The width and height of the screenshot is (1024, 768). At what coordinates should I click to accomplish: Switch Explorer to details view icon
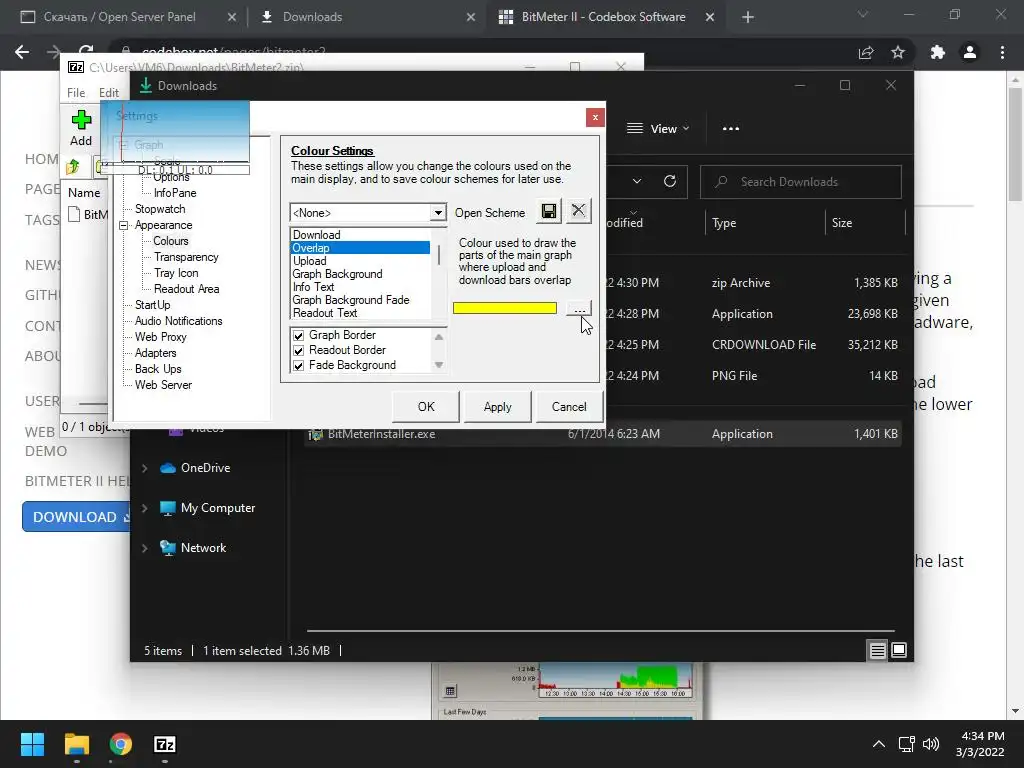pyautogui.click(x=878, y=650)
